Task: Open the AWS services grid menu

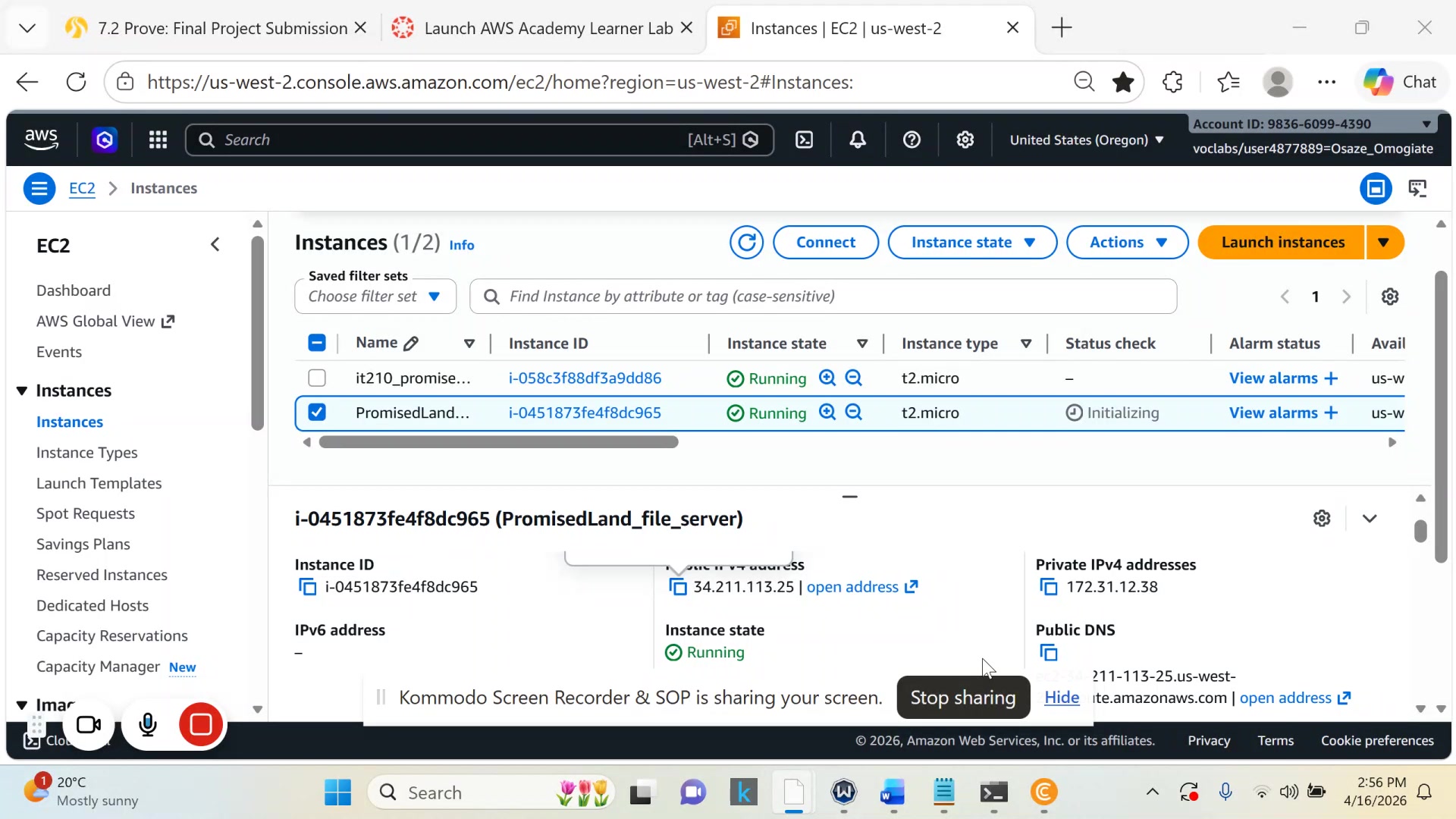Action: pyautogui.click(x=158, y=140)
